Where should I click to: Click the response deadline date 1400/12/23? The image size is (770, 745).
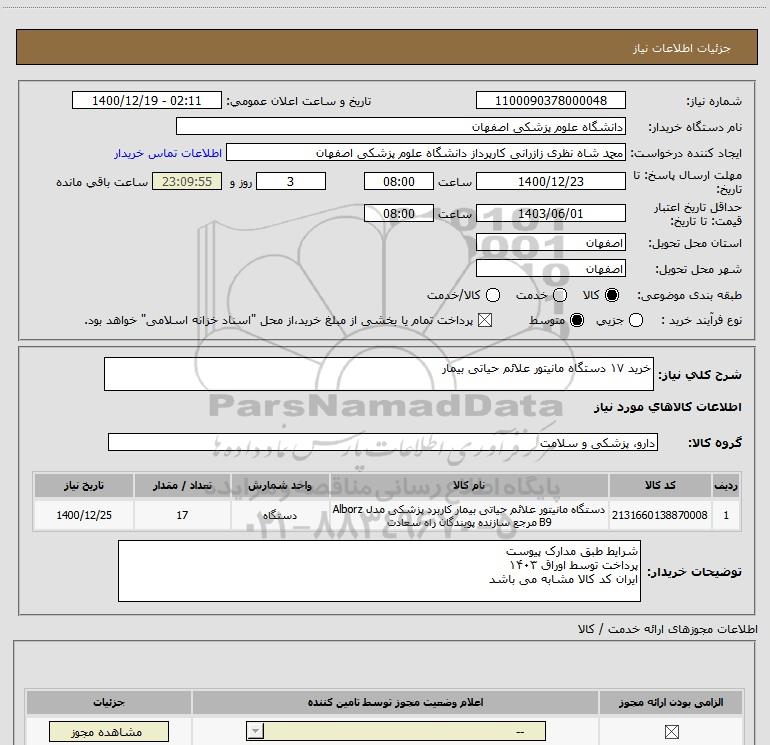click(550, 181)
